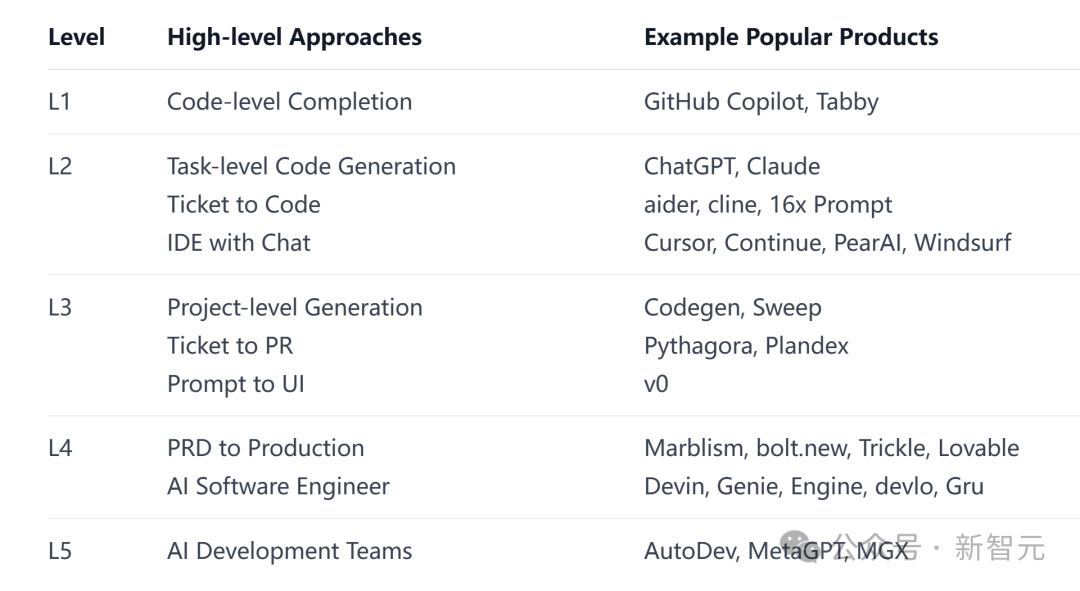1080x591 pixels.
Task: Click the Devin, Genie, Engine line
Action: click(x=813, y=486)
